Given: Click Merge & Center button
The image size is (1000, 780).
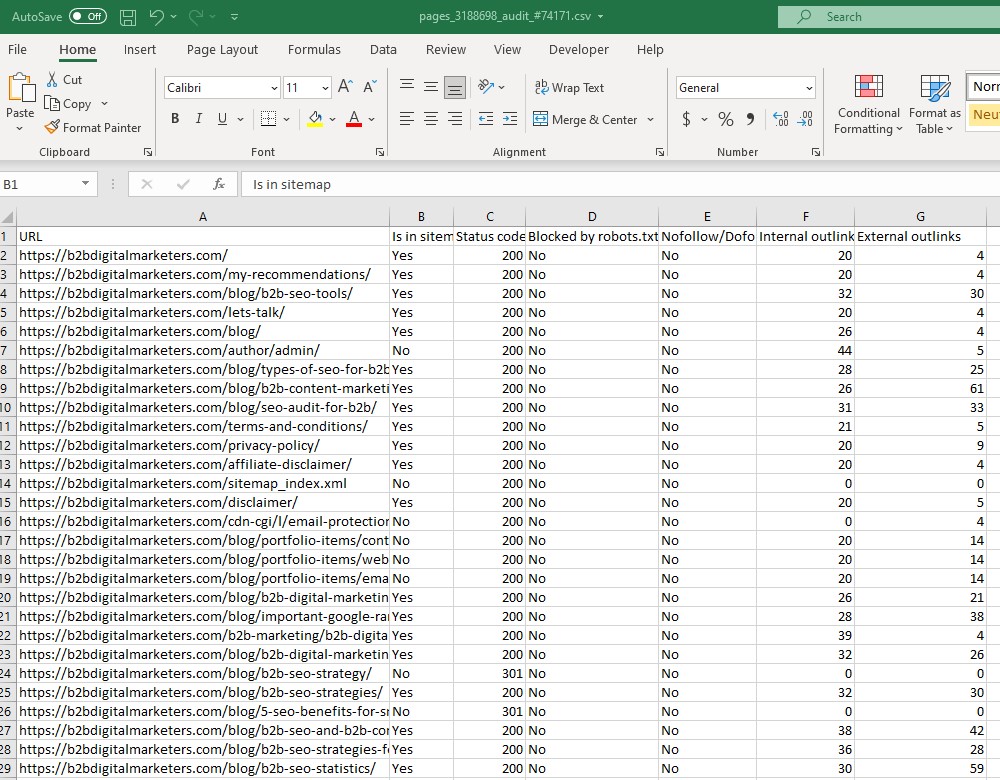Looking at the screenshot, I should click(585, 119).
